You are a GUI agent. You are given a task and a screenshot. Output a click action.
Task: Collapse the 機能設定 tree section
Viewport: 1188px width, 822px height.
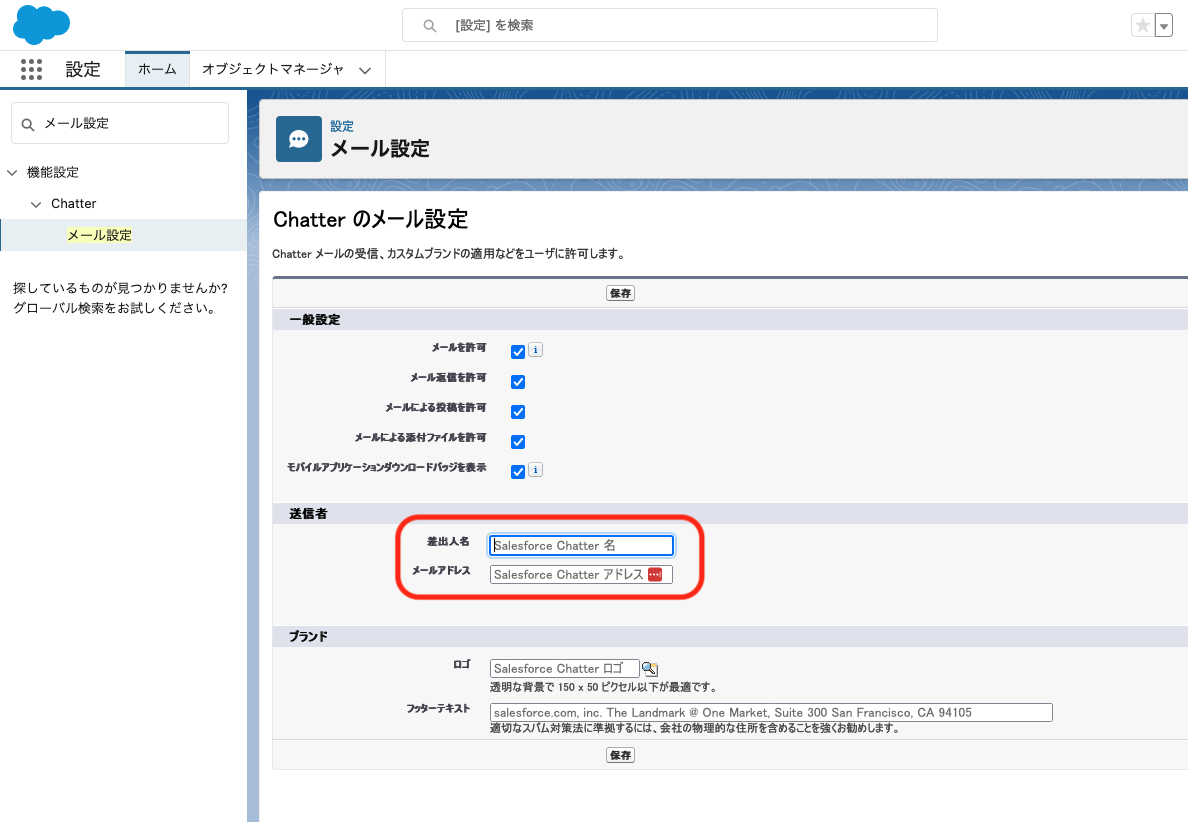12,173
